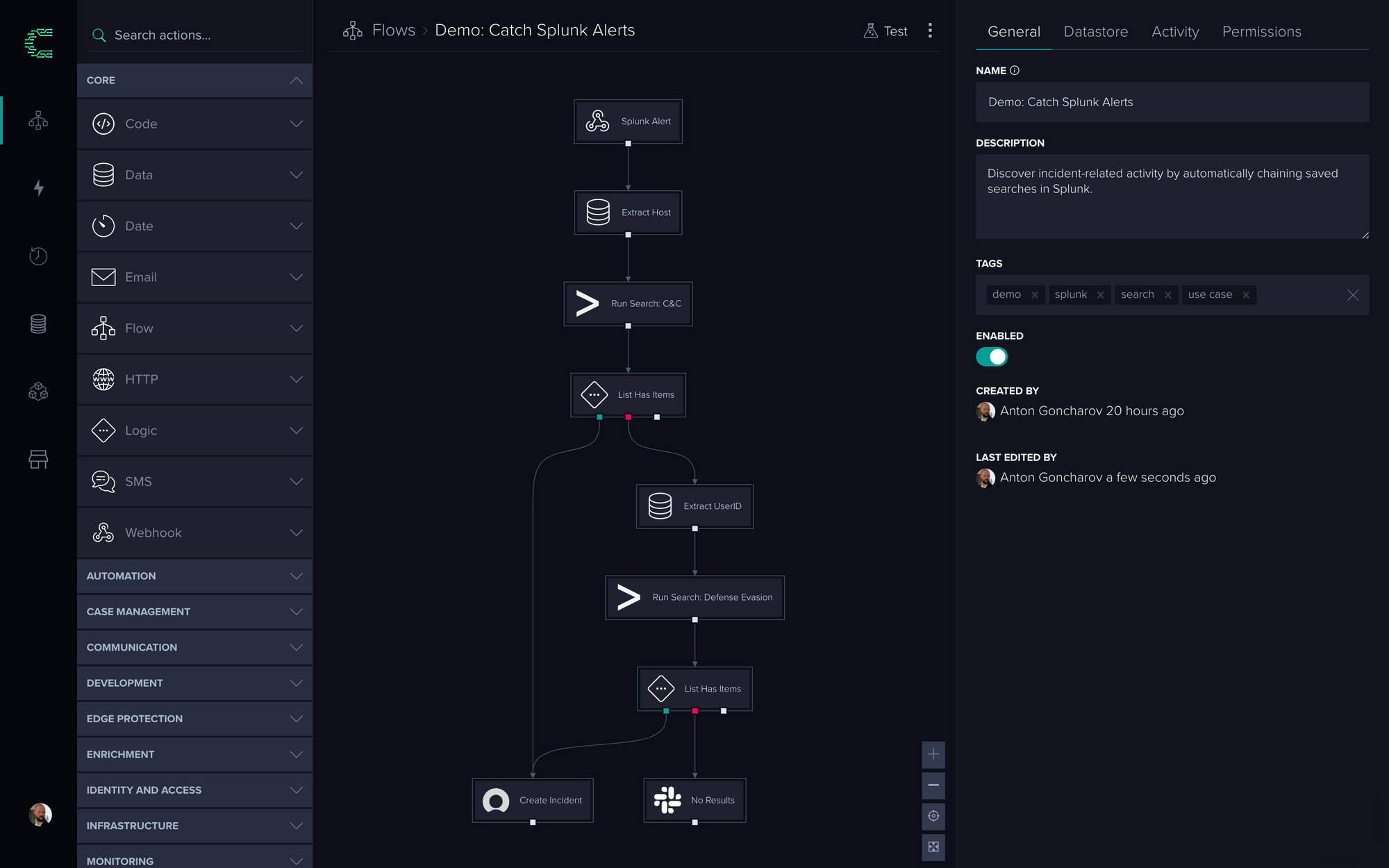Open the three-dot more options menu
The height and width of the screenshot is (868, 1389).
point(930,31)
